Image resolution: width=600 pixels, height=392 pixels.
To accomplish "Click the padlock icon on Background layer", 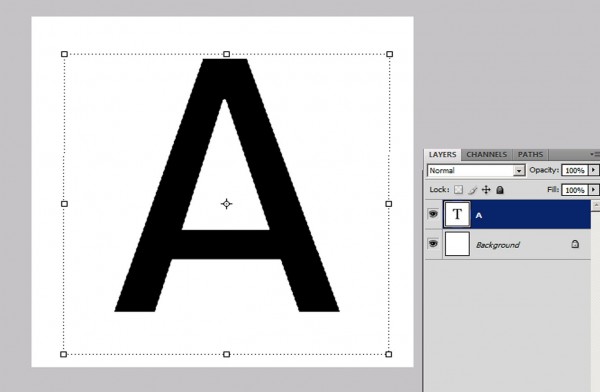I will tap(575, 244).
